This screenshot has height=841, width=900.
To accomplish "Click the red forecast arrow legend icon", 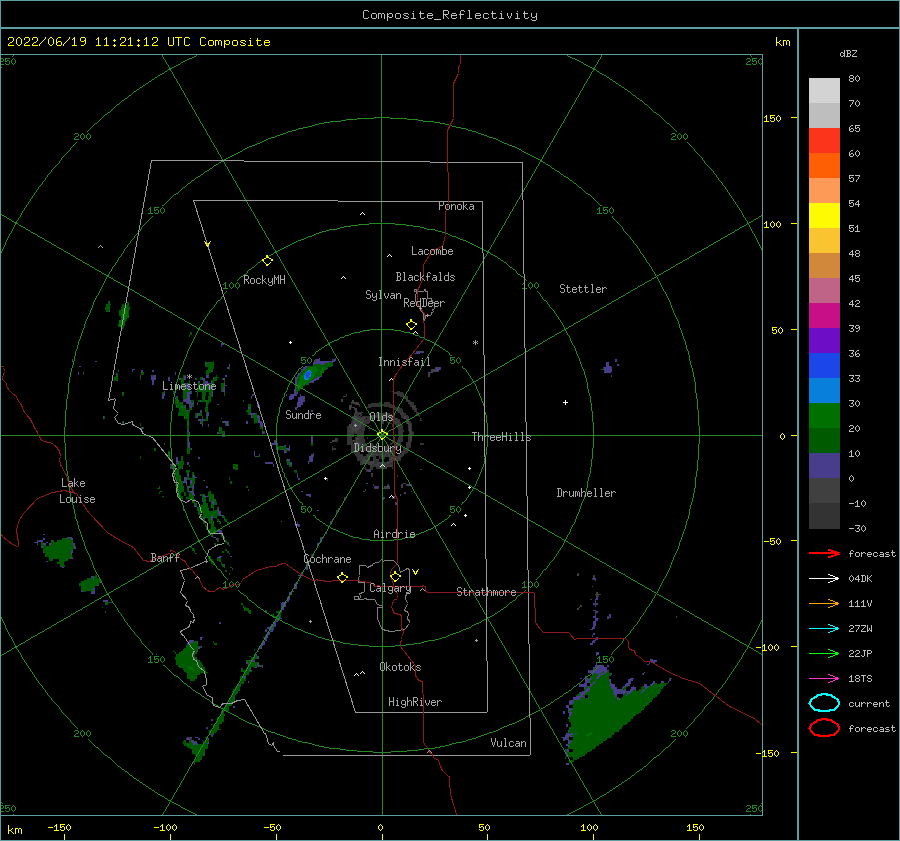I will [x=824, y=553].
